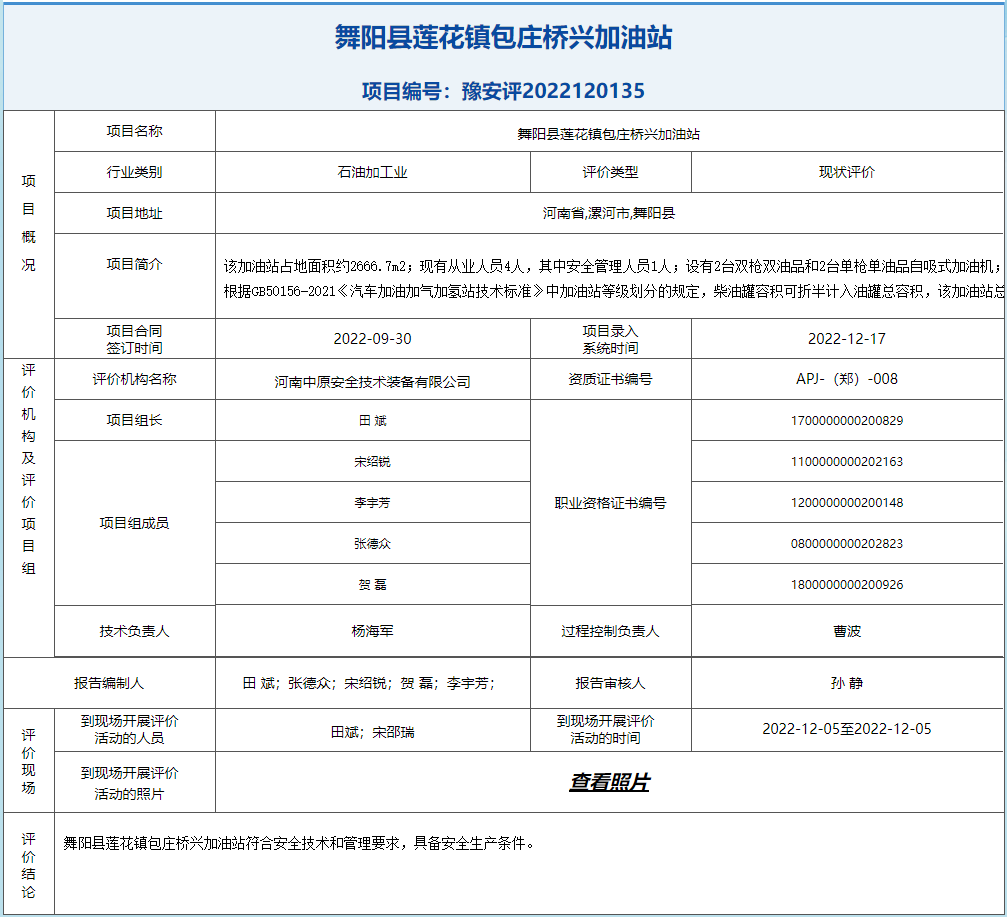Click the 到现场开展评价活动的照片 label

(129, 783)
